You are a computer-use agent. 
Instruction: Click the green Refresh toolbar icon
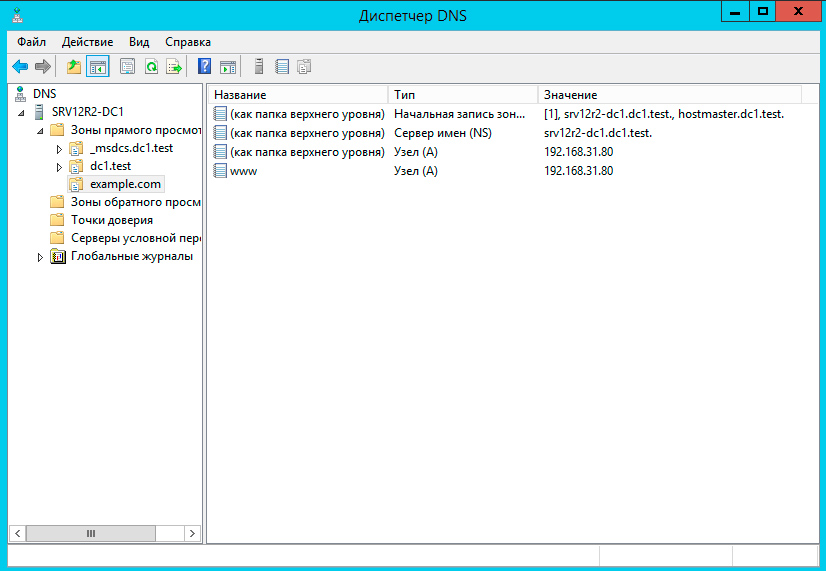pos(151,67)
